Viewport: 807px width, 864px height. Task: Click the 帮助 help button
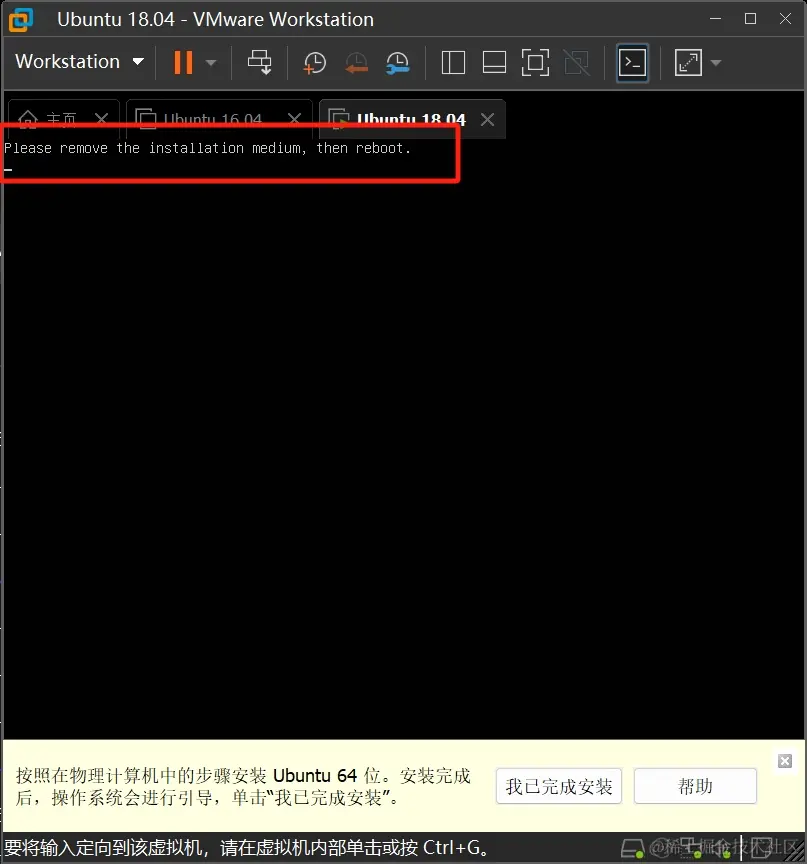point(695,786)
